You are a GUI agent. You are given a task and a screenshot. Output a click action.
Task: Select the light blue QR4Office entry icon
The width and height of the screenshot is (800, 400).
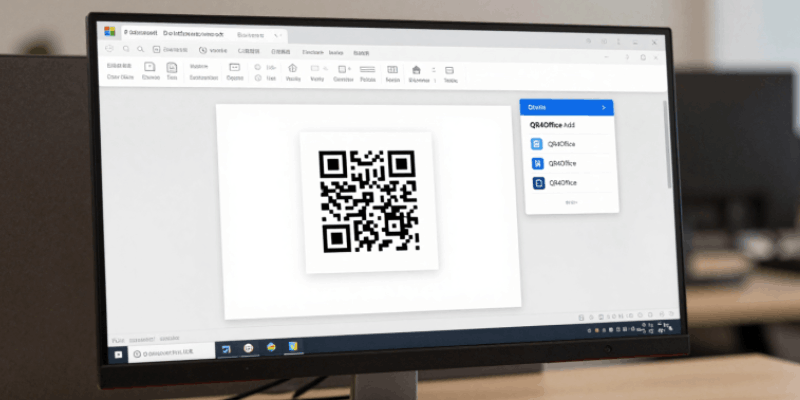click(536, 144)
